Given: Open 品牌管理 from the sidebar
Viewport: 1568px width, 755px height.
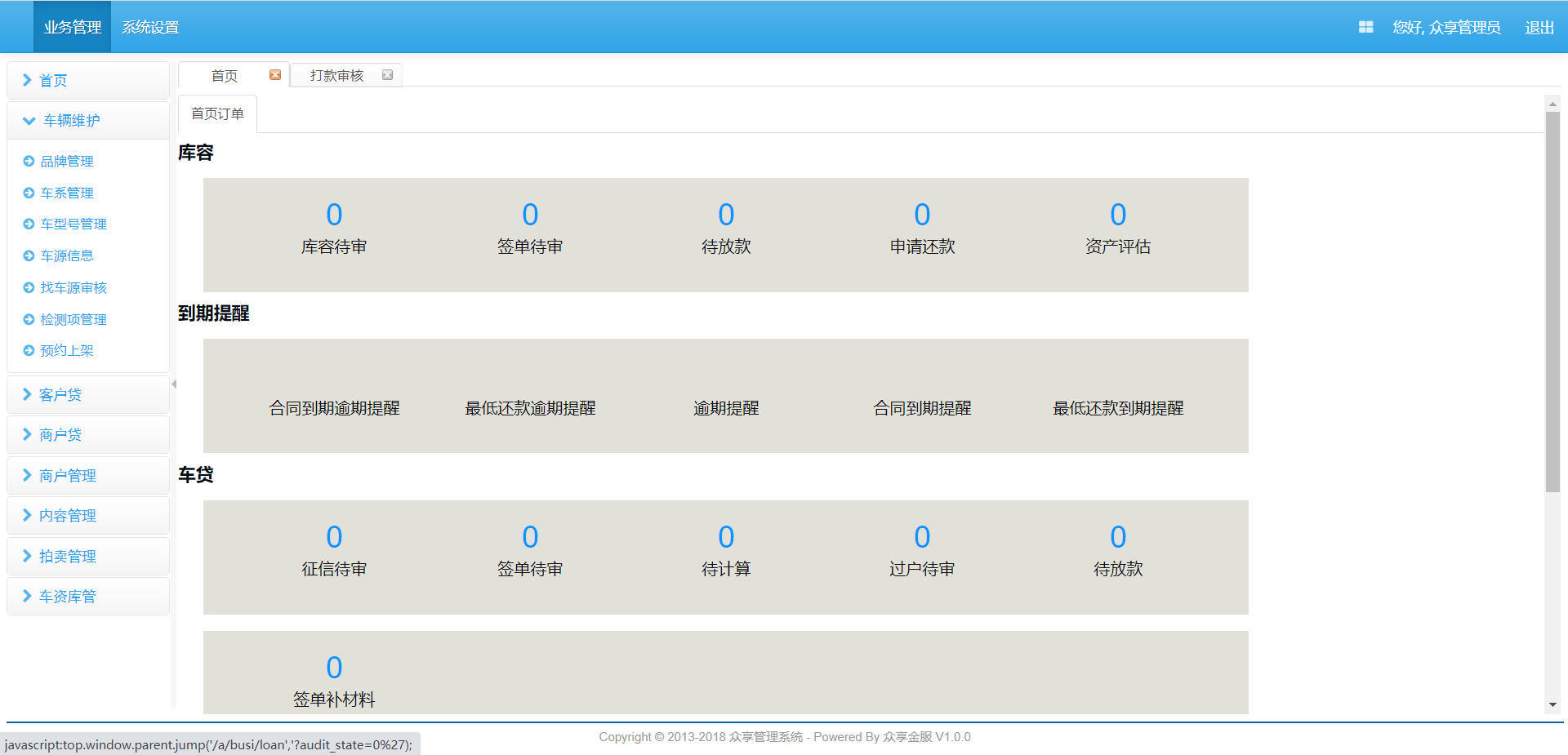Looking at the screenshot, I should [67, 162].
